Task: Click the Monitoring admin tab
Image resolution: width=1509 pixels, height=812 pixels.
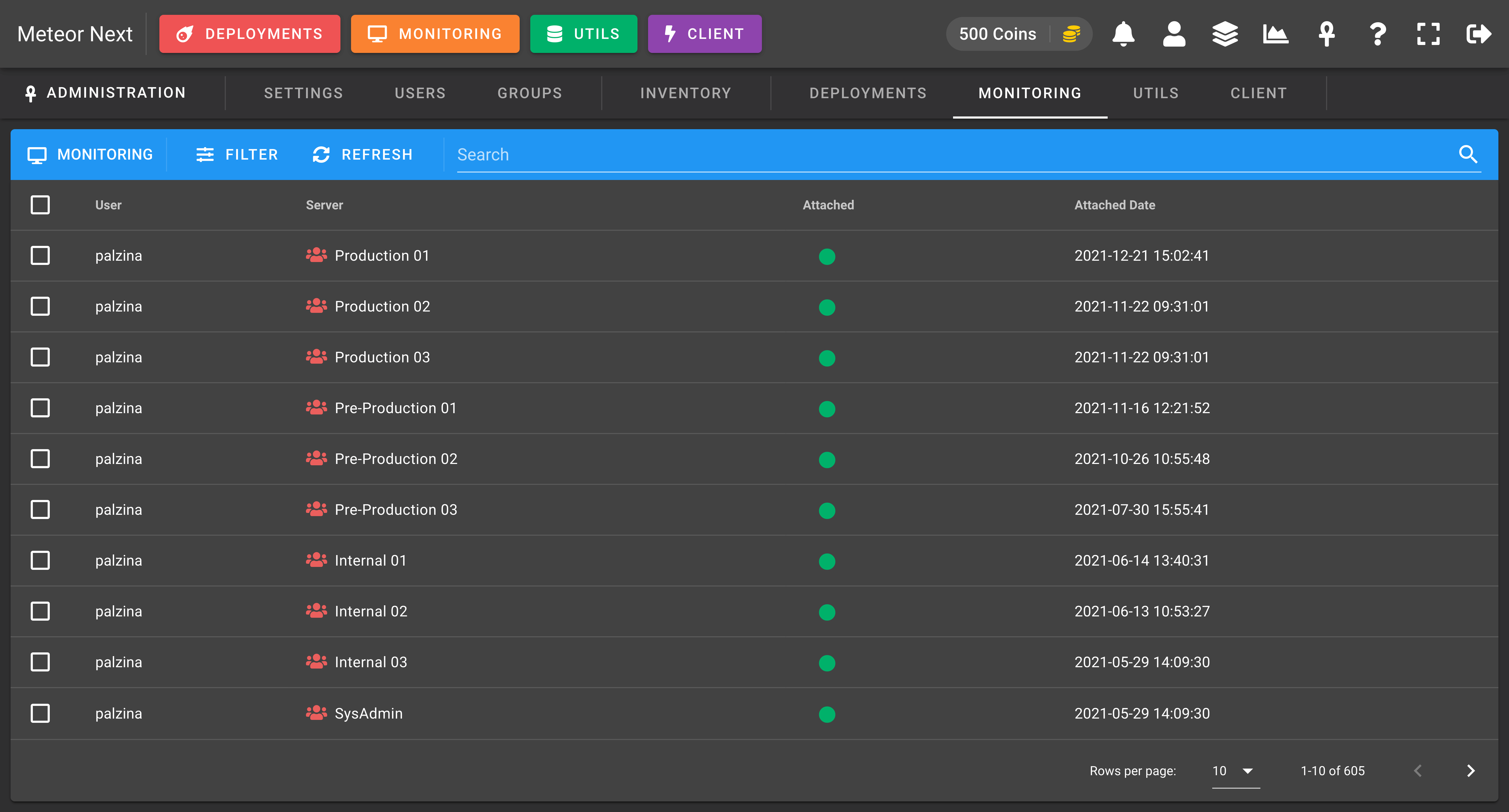Action: 1030,93
